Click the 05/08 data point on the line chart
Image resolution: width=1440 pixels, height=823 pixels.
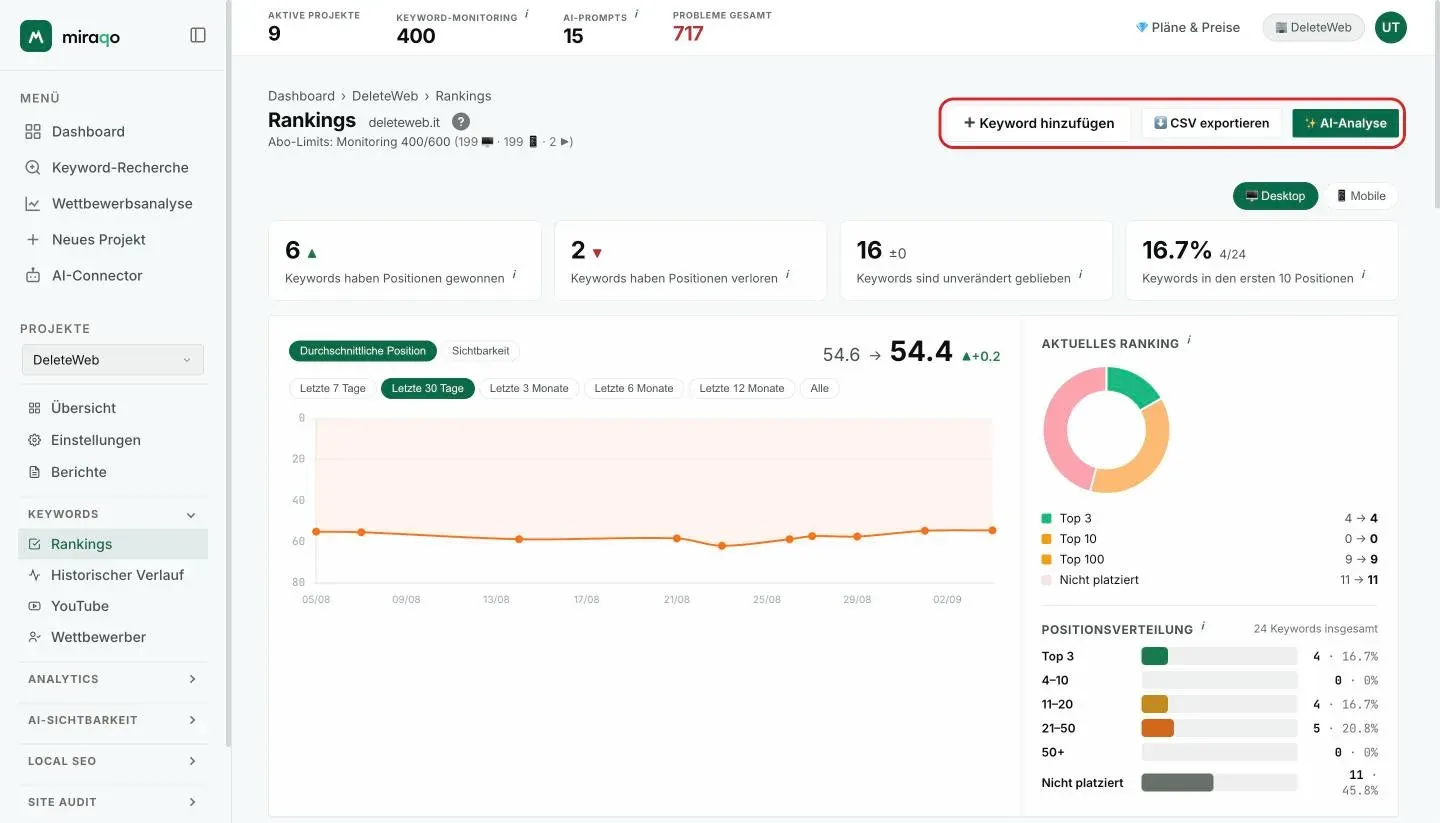point(316,532)
